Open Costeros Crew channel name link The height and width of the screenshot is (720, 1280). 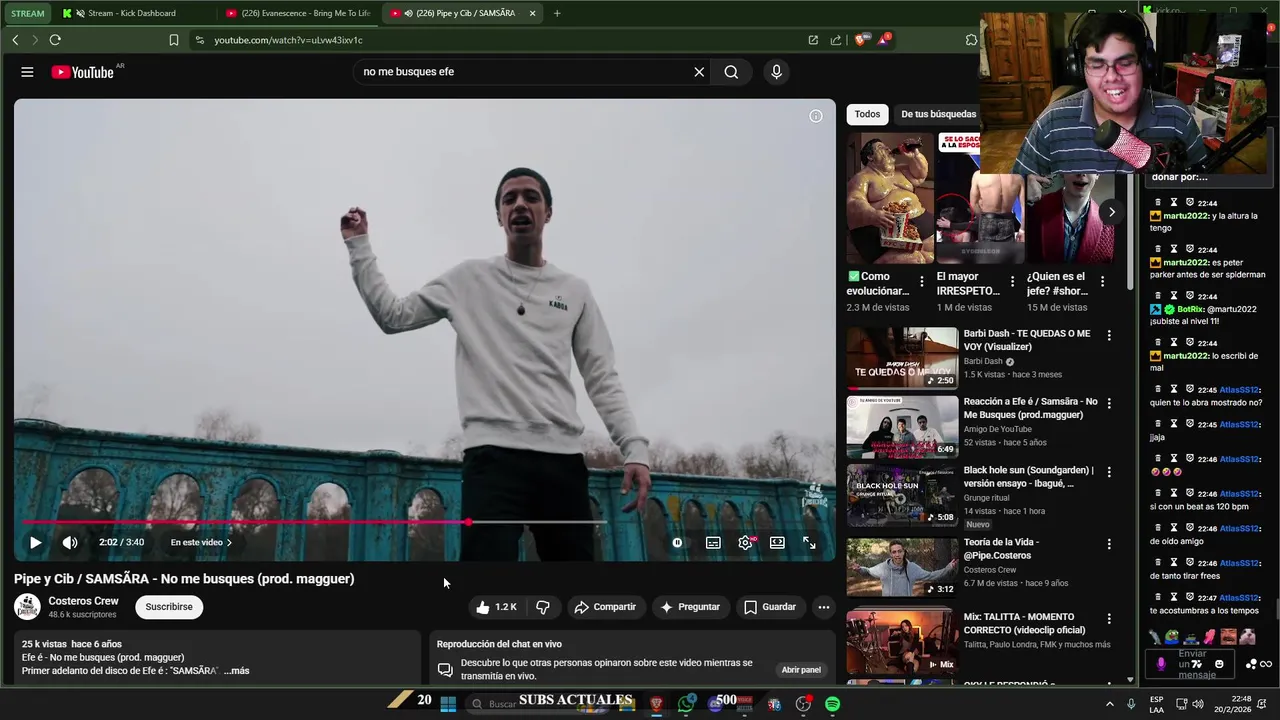click(x=83, y=601)
